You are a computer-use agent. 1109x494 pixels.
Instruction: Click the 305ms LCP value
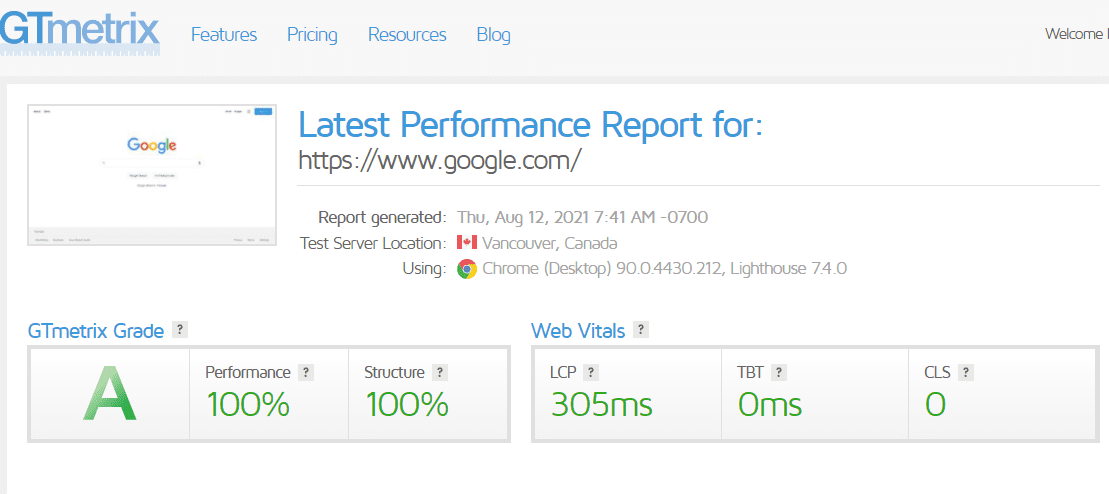[601, 404]
